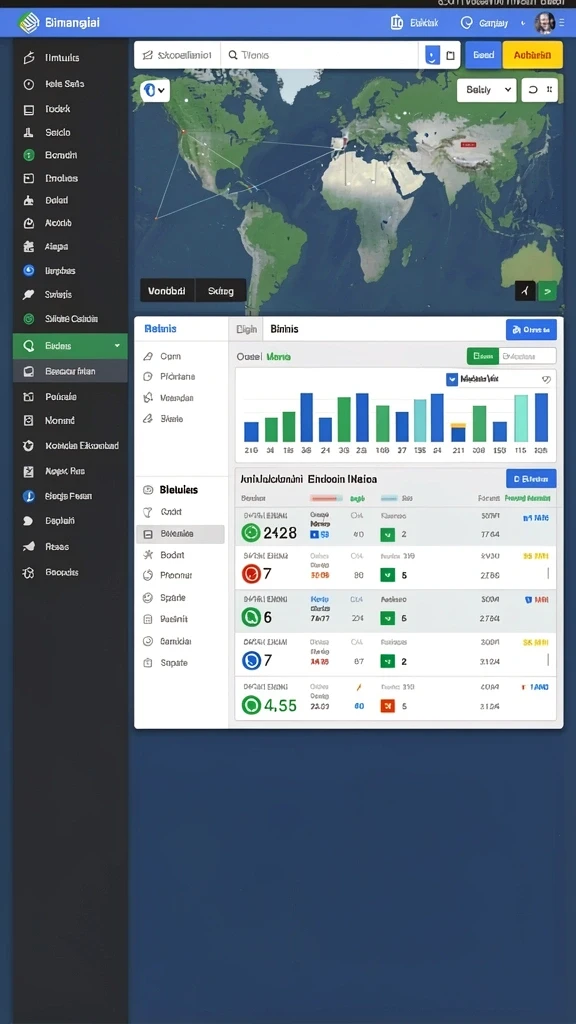Switch to the Digin tab
Image resolution: width=576 pixels, height=1024 pixels.
[246, 329]
